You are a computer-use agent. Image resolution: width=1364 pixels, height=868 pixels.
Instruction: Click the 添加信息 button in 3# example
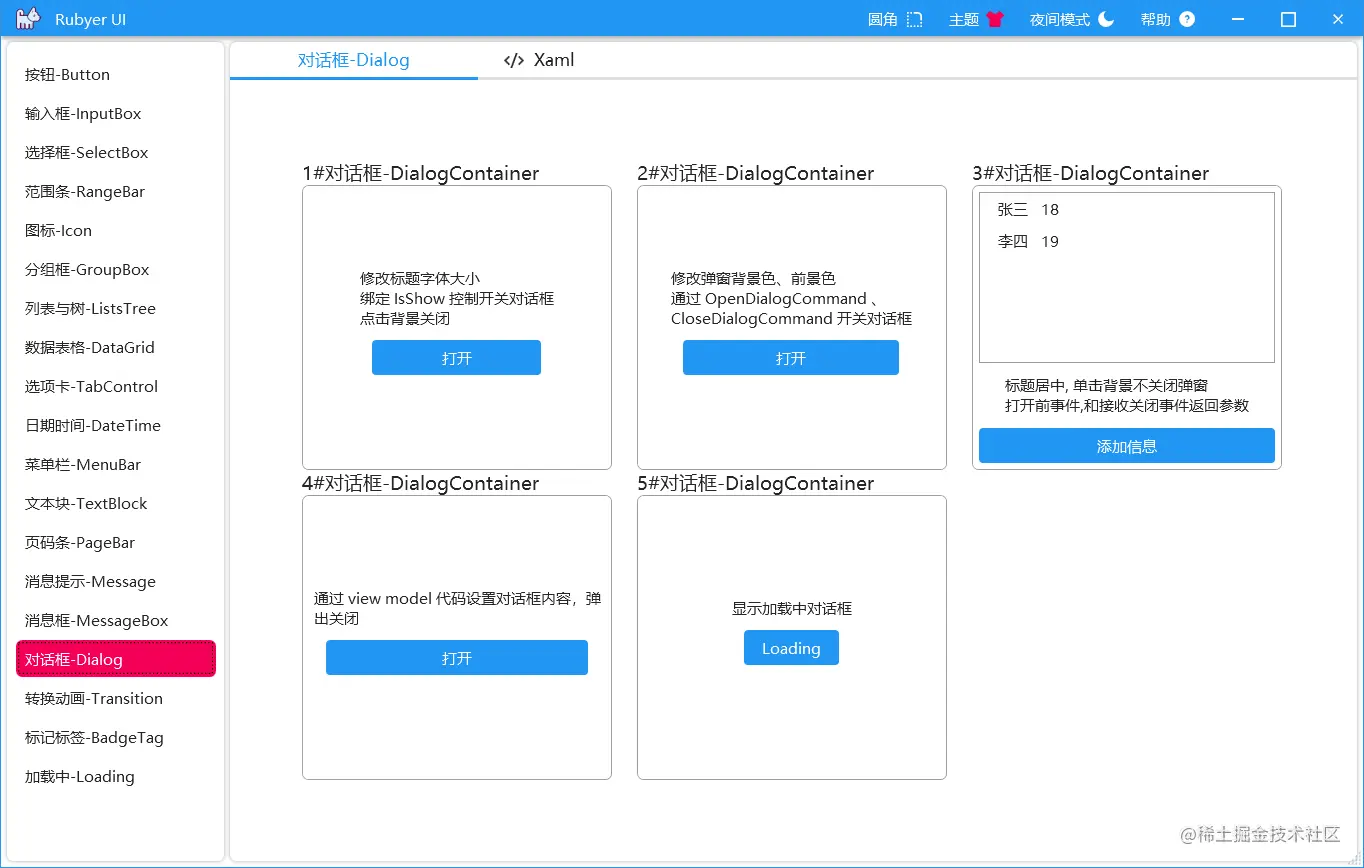1126,446
